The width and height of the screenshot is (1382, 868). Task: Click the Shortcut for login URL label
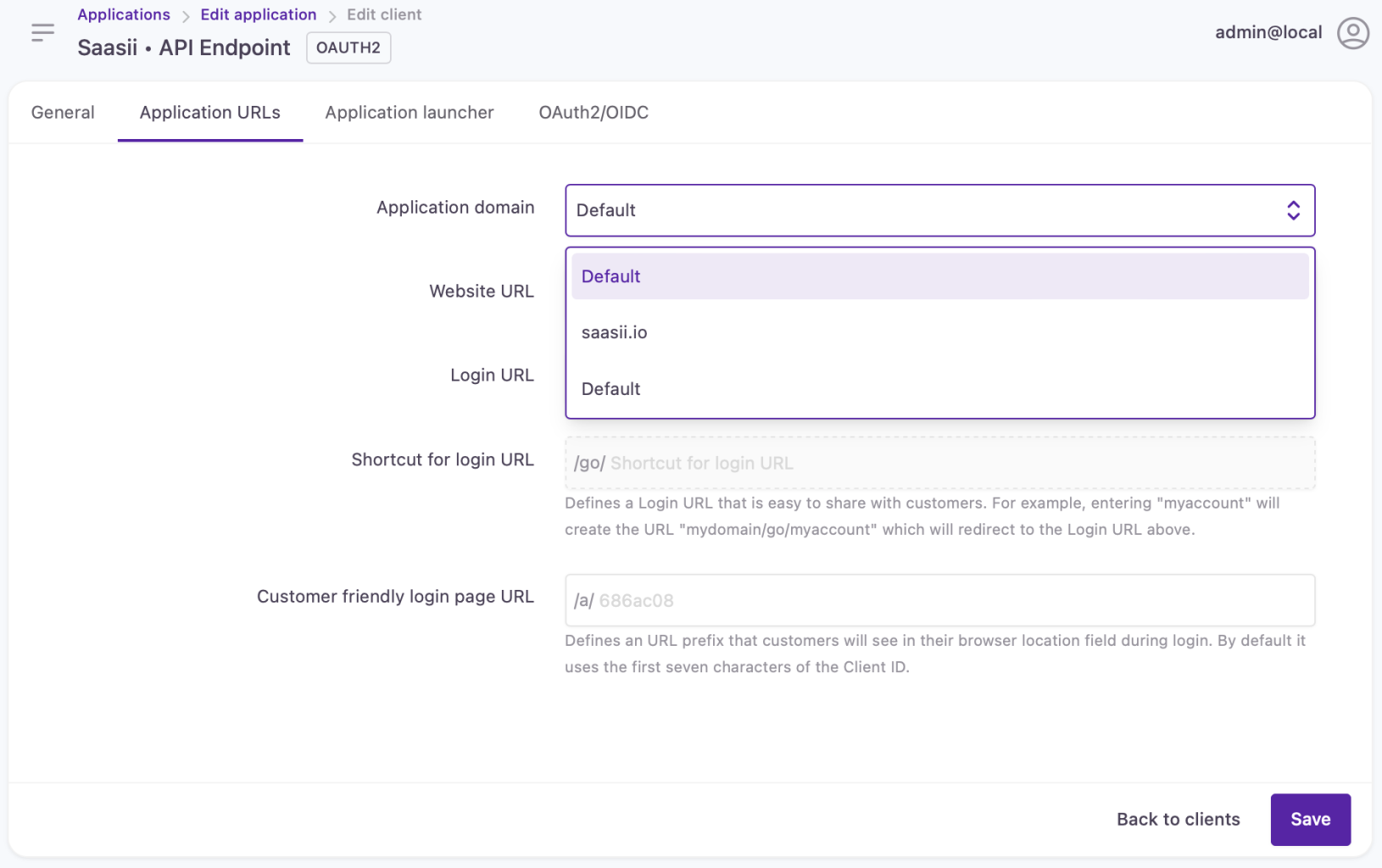click(x=443, y=459)
